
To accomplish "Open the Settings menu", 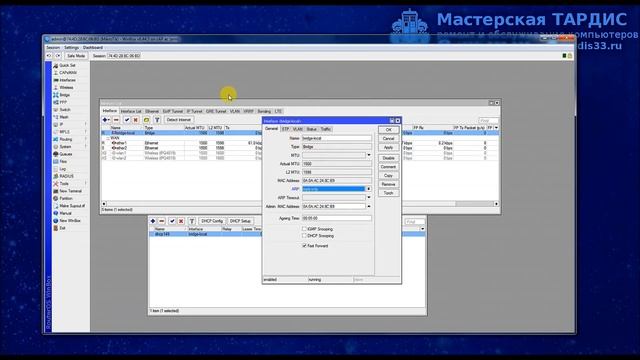I will click(71, 47).
